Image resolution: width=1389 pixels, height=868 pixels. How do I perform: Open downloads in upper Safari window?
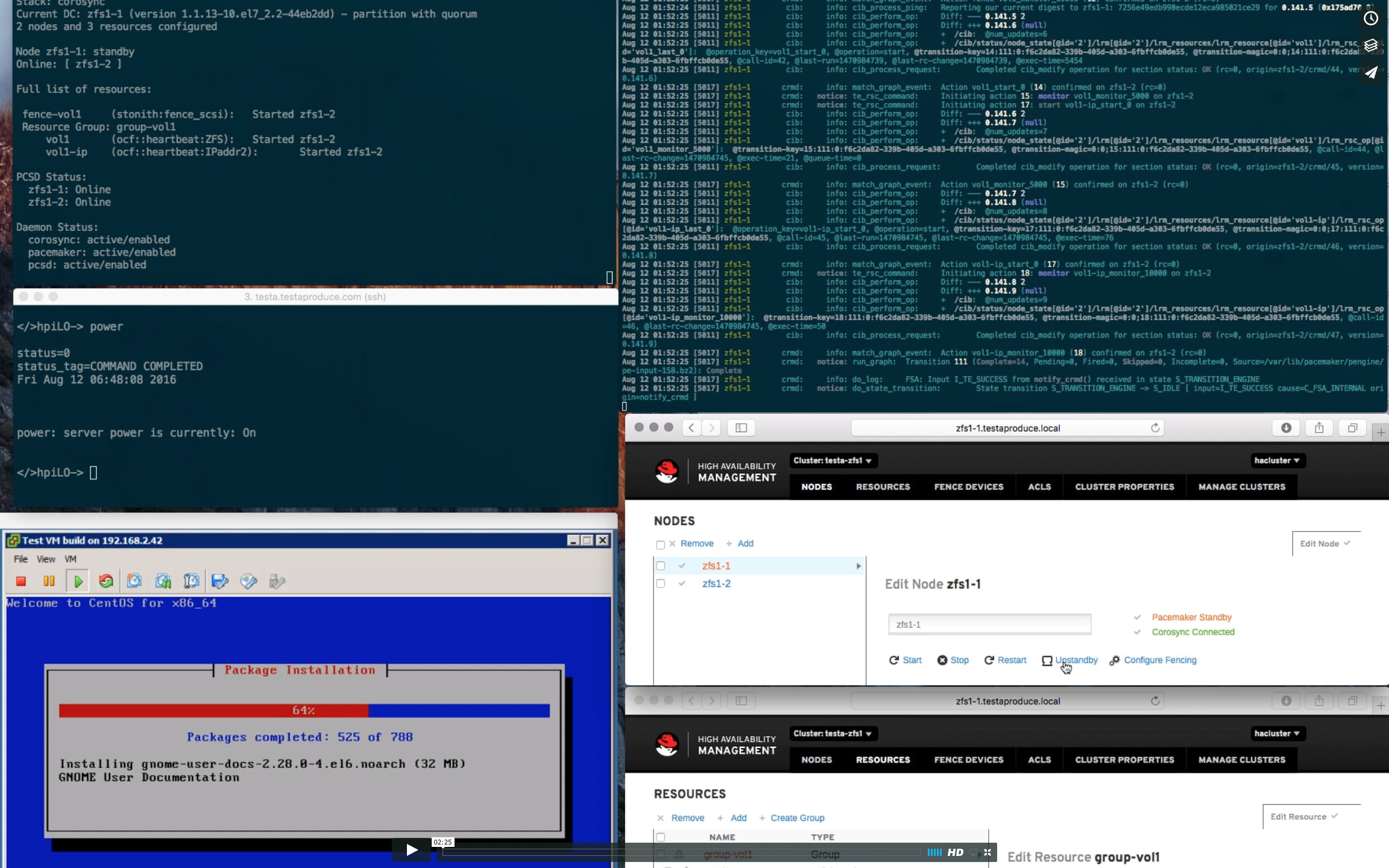tap(1286, 427)
